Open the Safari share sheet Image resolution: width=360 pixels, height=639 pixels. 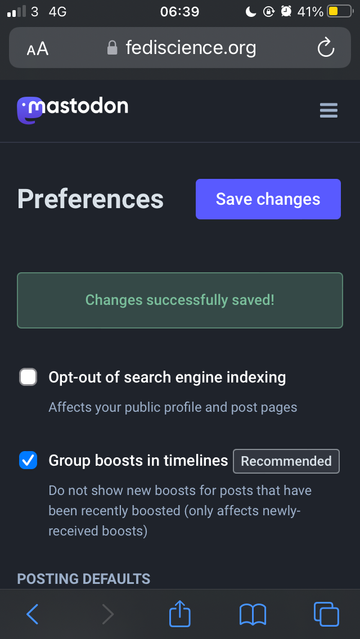coord(180,613)
